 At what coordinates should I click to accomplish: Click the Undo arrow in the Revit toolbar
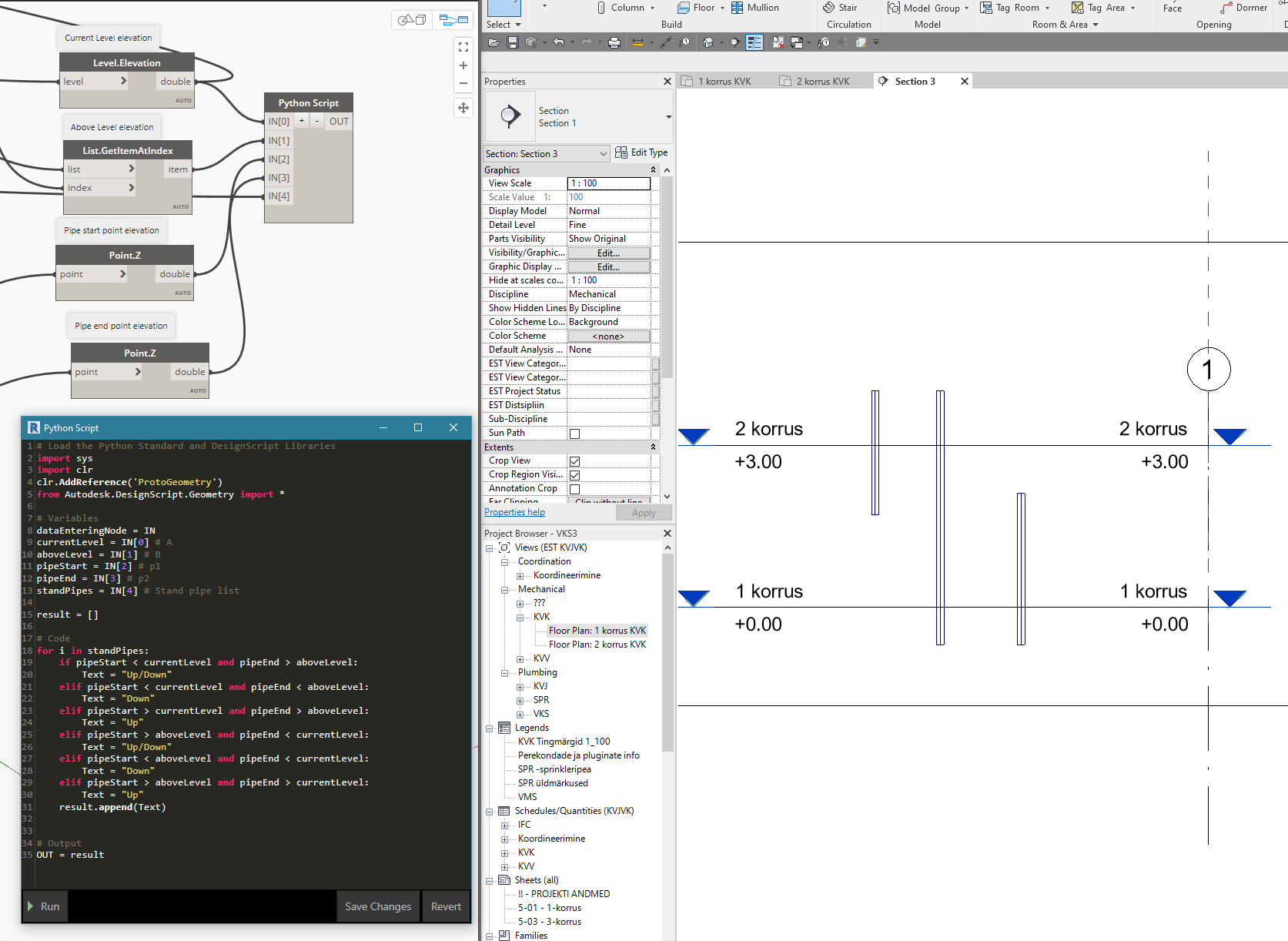(x=559, y=42)
